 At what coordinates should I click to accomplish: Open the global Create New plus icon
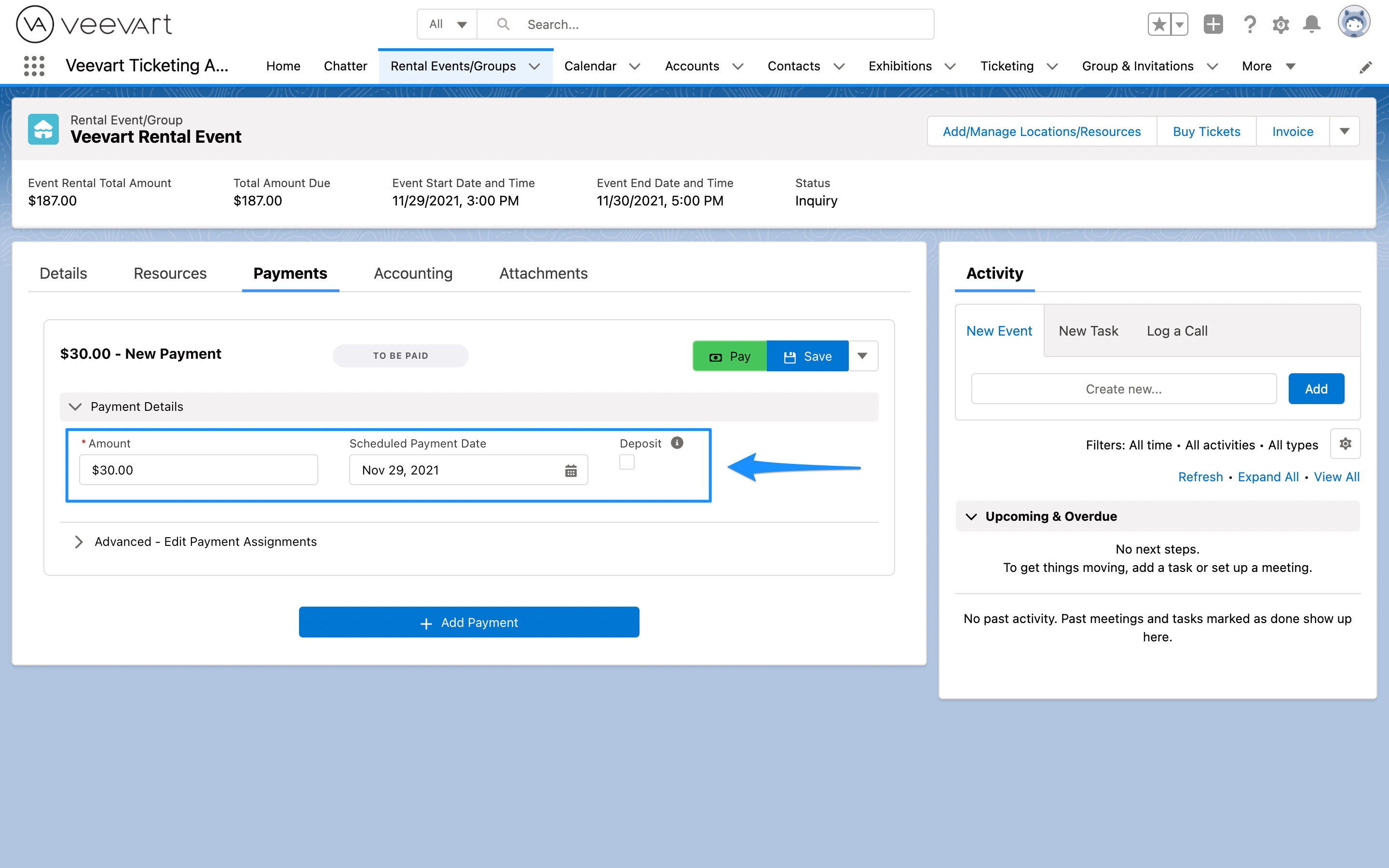[x=1213, y=24]
